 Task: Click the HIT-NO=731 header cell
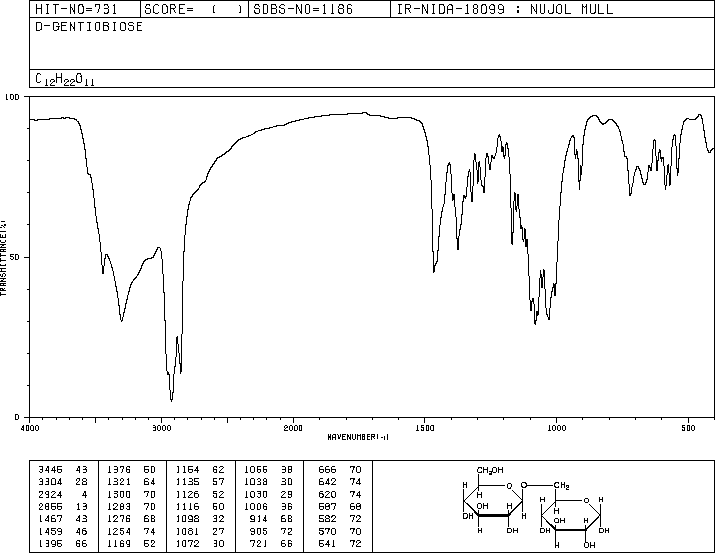(85, 9)
